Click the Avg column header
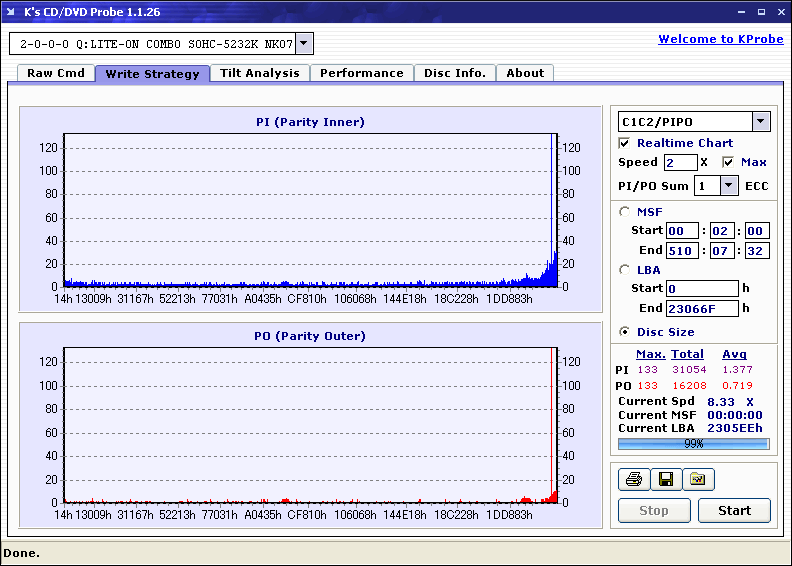The height and width of the screenshot is (566, 792). point(734,354)
